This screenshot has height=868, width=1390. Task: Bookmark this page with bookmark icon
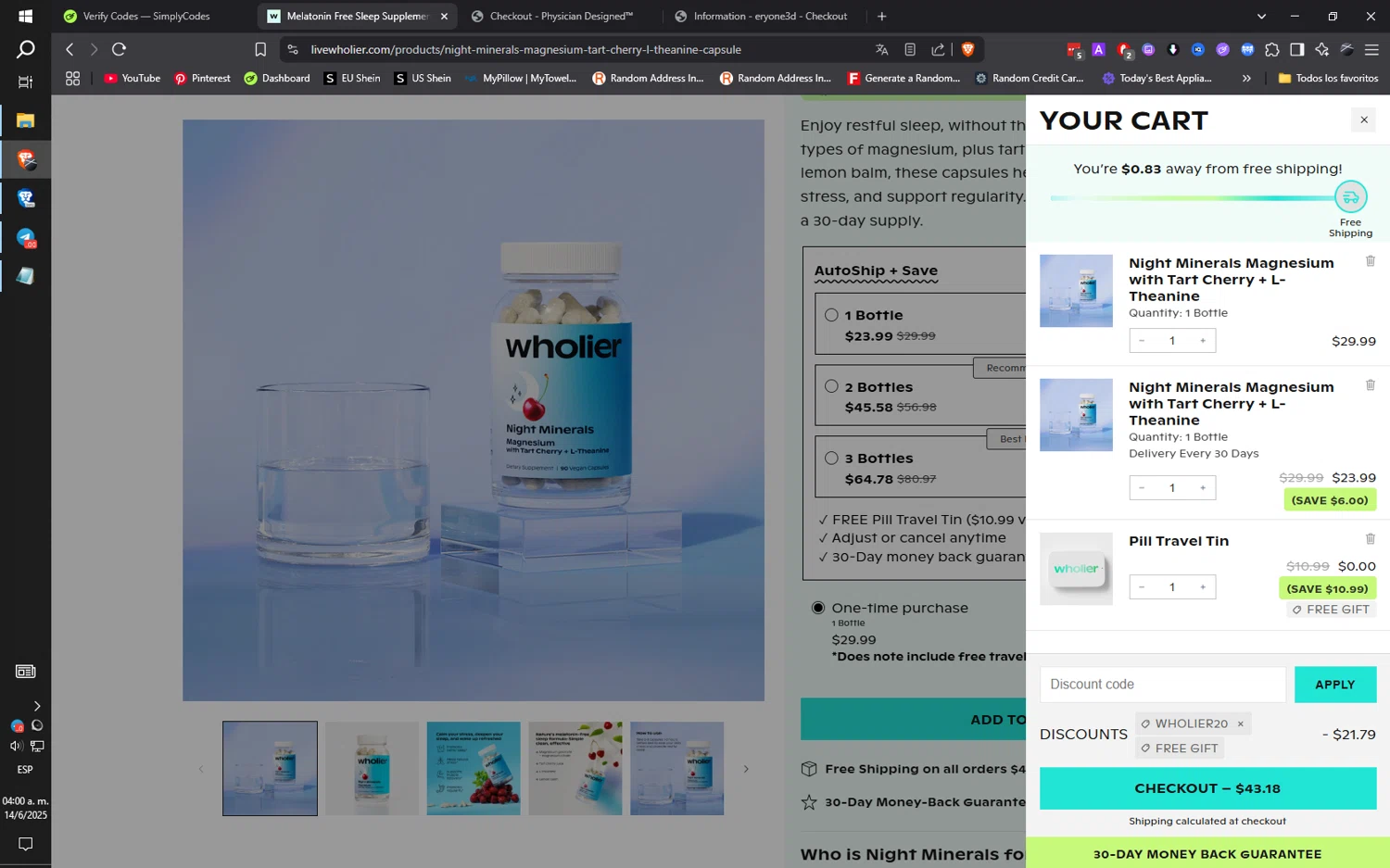(x=260, y=49)
